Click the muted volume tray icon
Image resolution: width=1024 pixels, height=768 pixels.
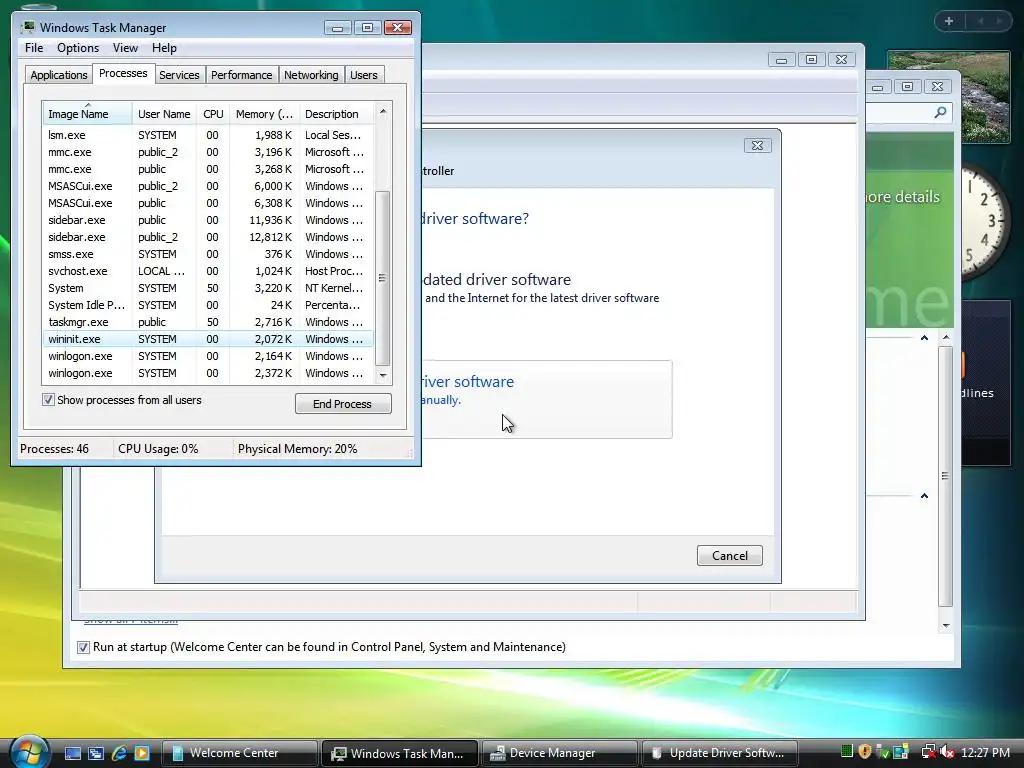point(947,752)
